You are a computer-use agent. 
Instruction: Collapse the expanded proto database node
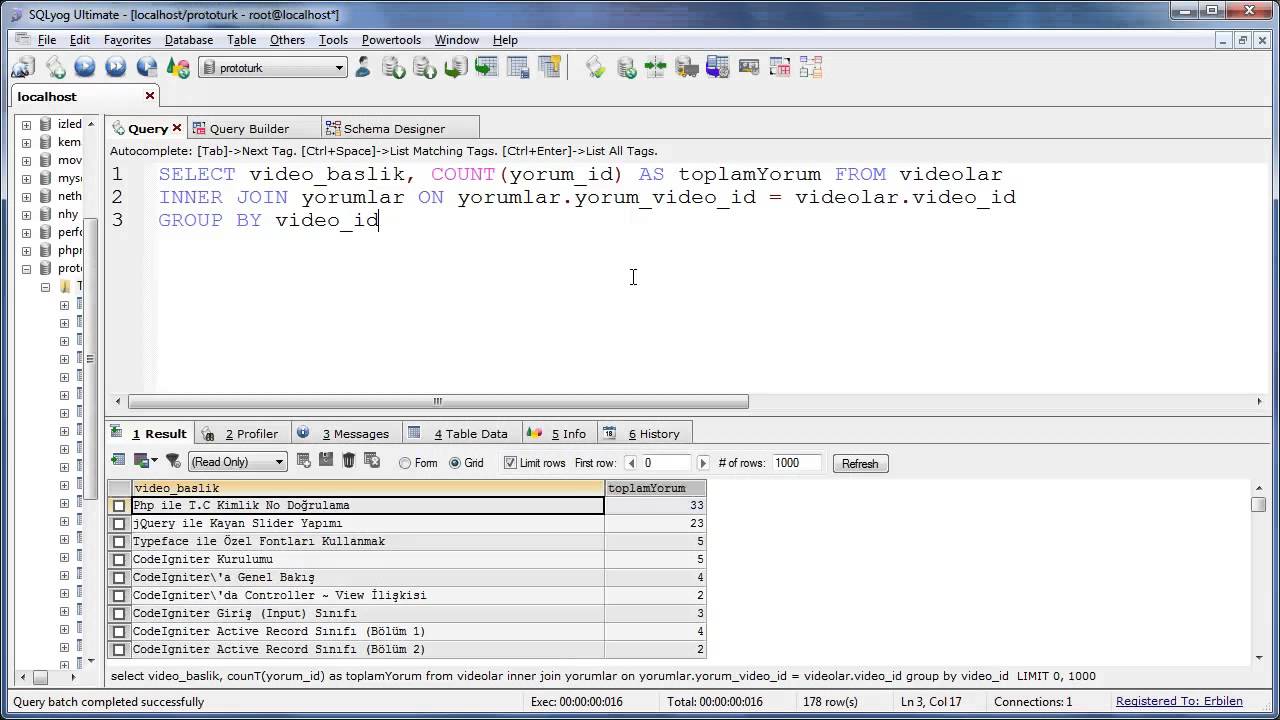click(27, 269)
